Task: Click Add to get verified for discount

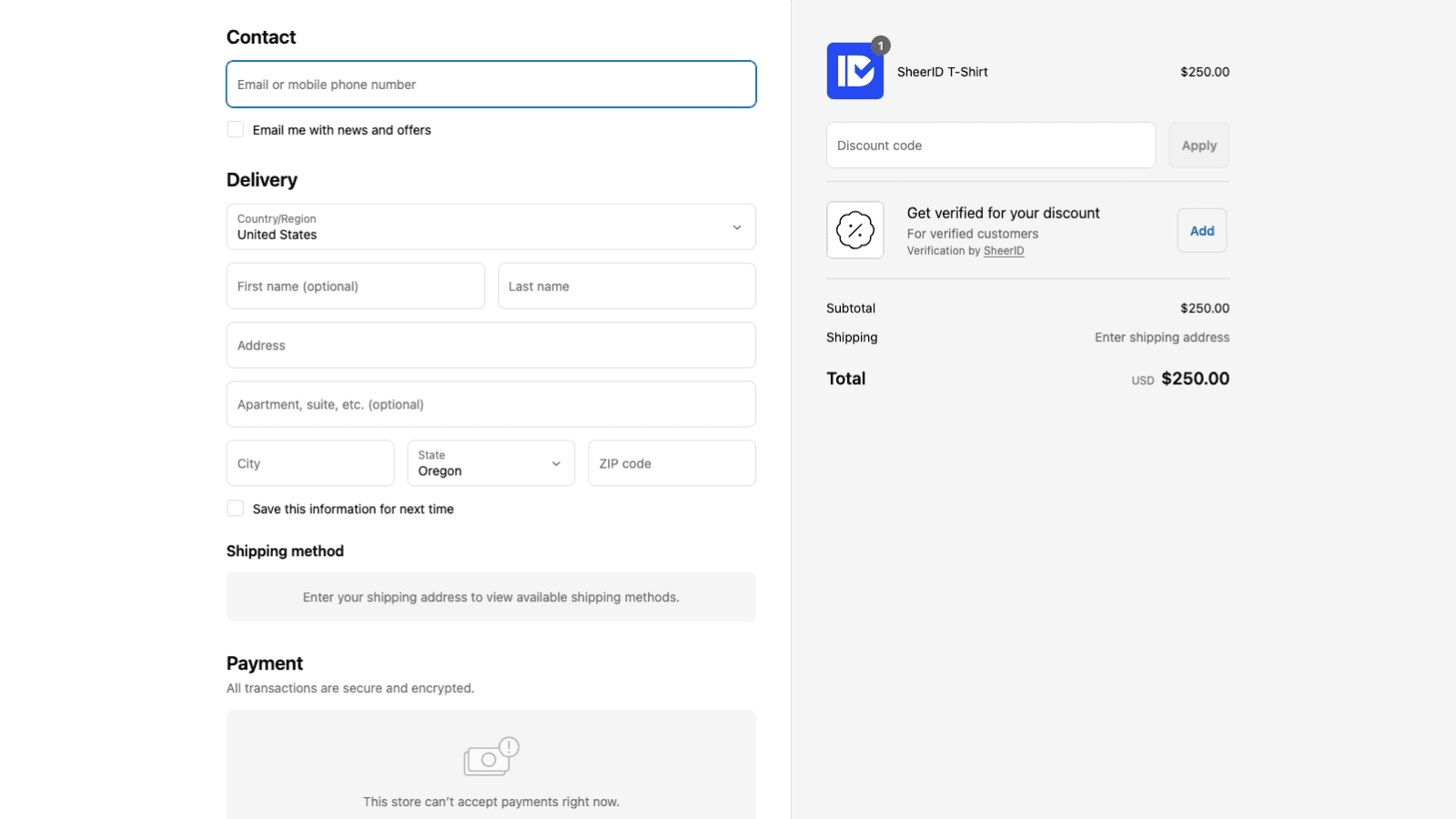Action: click(1201, 230)
